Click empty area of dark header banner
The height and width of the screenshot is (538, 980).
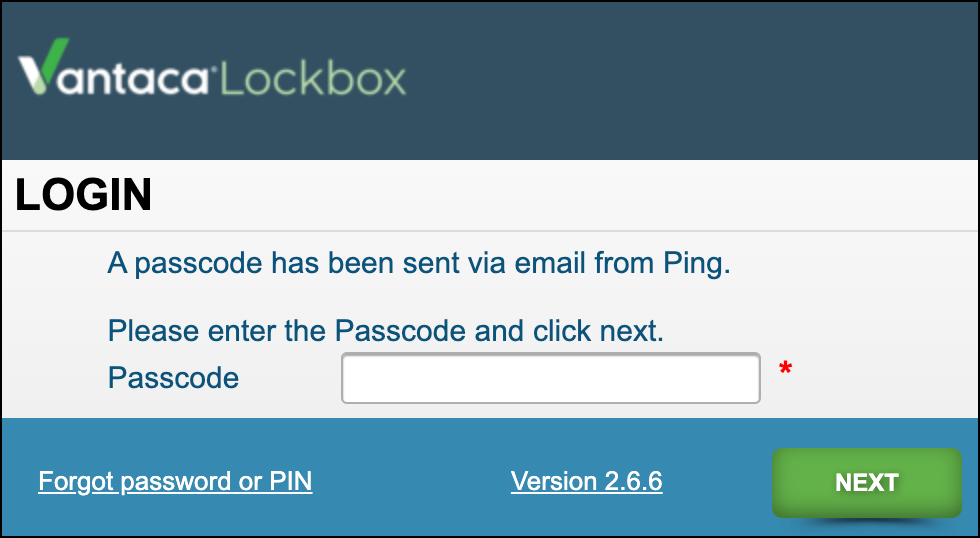click(x=700, y=80)
